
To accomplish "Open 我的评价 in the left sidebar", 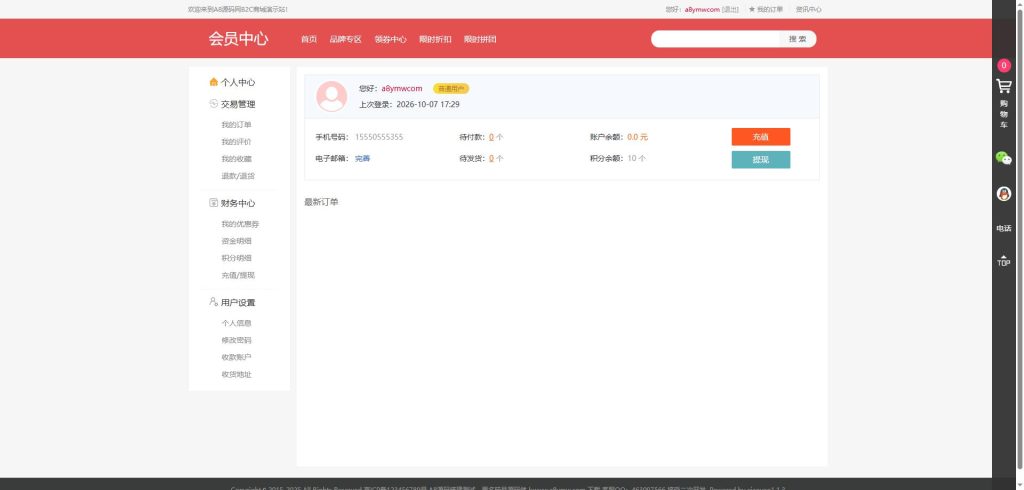I will click(x=236, y=142).
